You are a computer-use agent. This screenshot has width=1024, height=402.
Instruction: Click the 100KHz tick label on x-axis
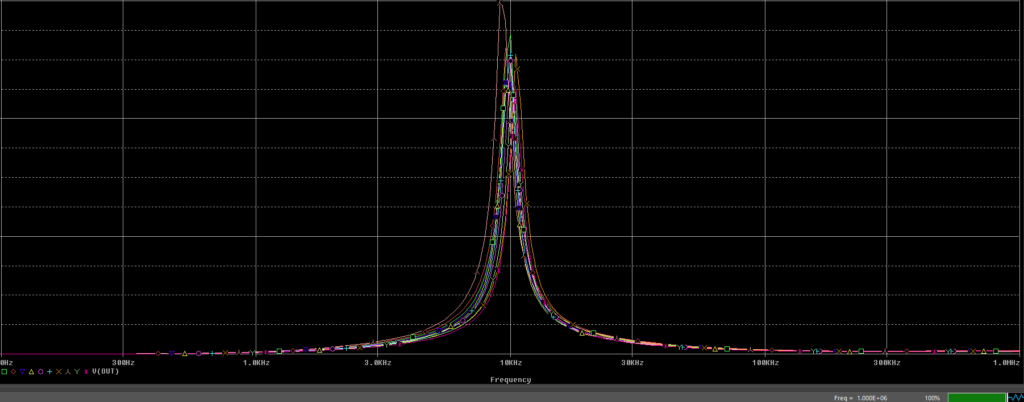(x=765, y=362)
